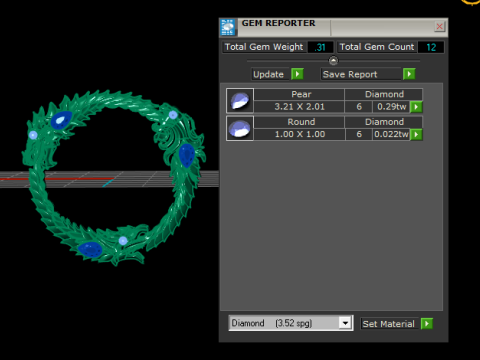Click the green arrow next to Update

297,74
